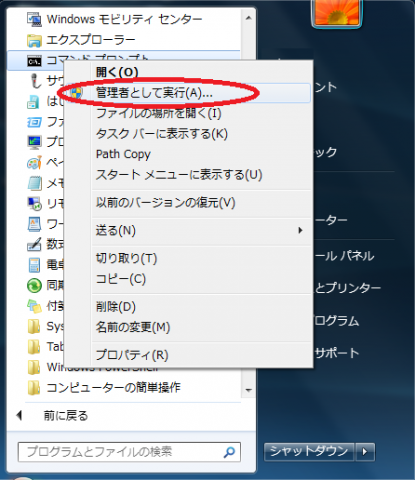Expand the 送る(N) submenu arrow

click(300, 230)
